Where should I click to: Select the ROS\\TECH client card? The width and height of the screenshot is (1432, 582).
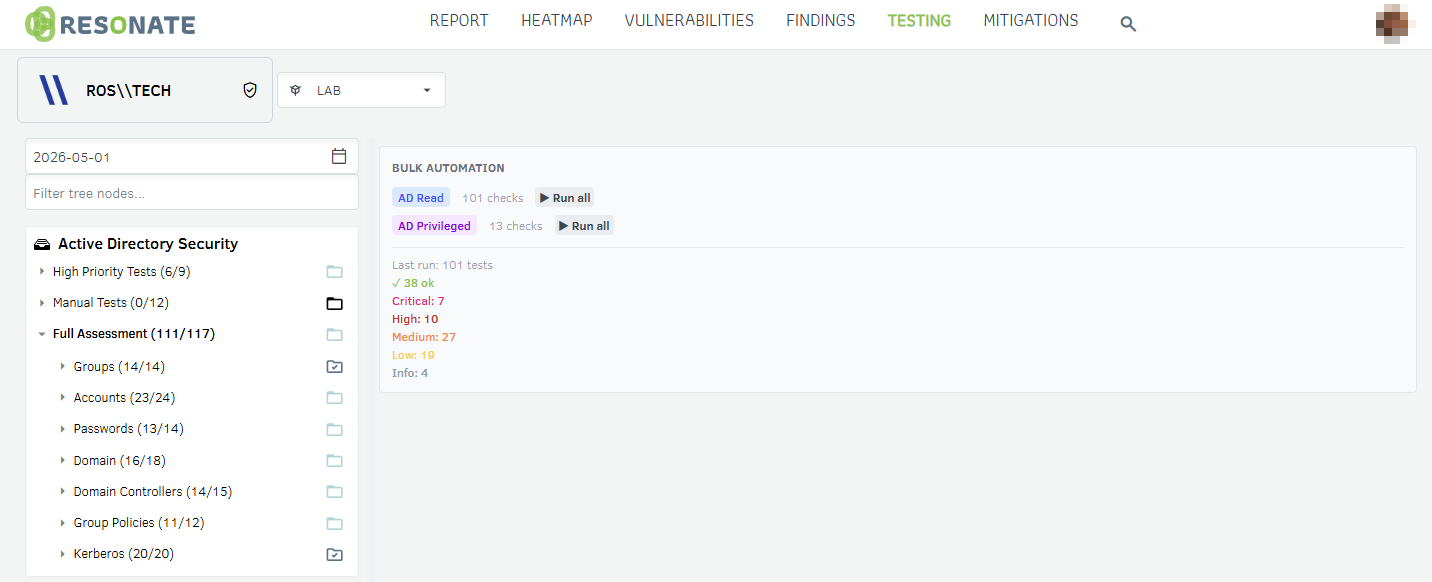pos(145,90)
